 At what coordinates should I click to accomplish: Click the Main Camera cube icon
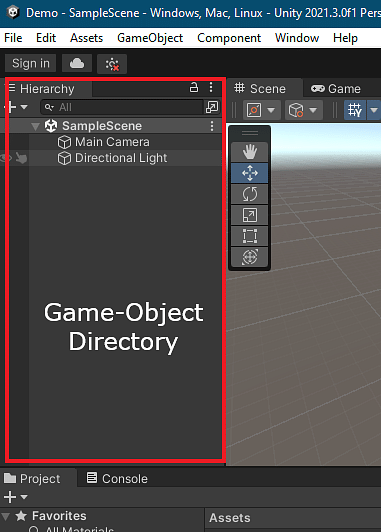(x=64, y=142)
